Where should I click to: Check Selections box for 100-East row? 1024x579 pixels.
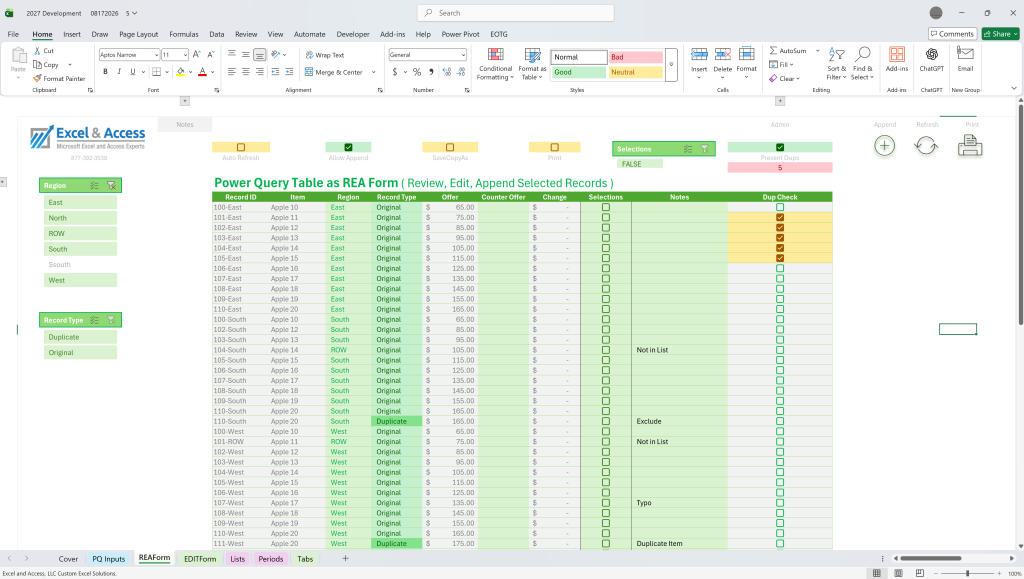point(605,208)
